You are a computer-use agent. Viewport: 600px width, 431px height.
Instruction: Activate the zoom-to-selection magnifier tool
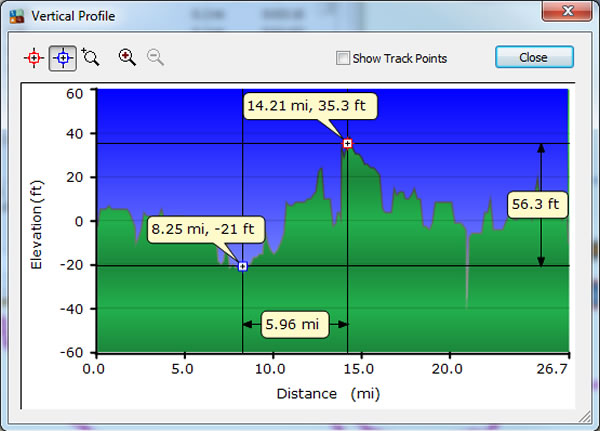91,57
